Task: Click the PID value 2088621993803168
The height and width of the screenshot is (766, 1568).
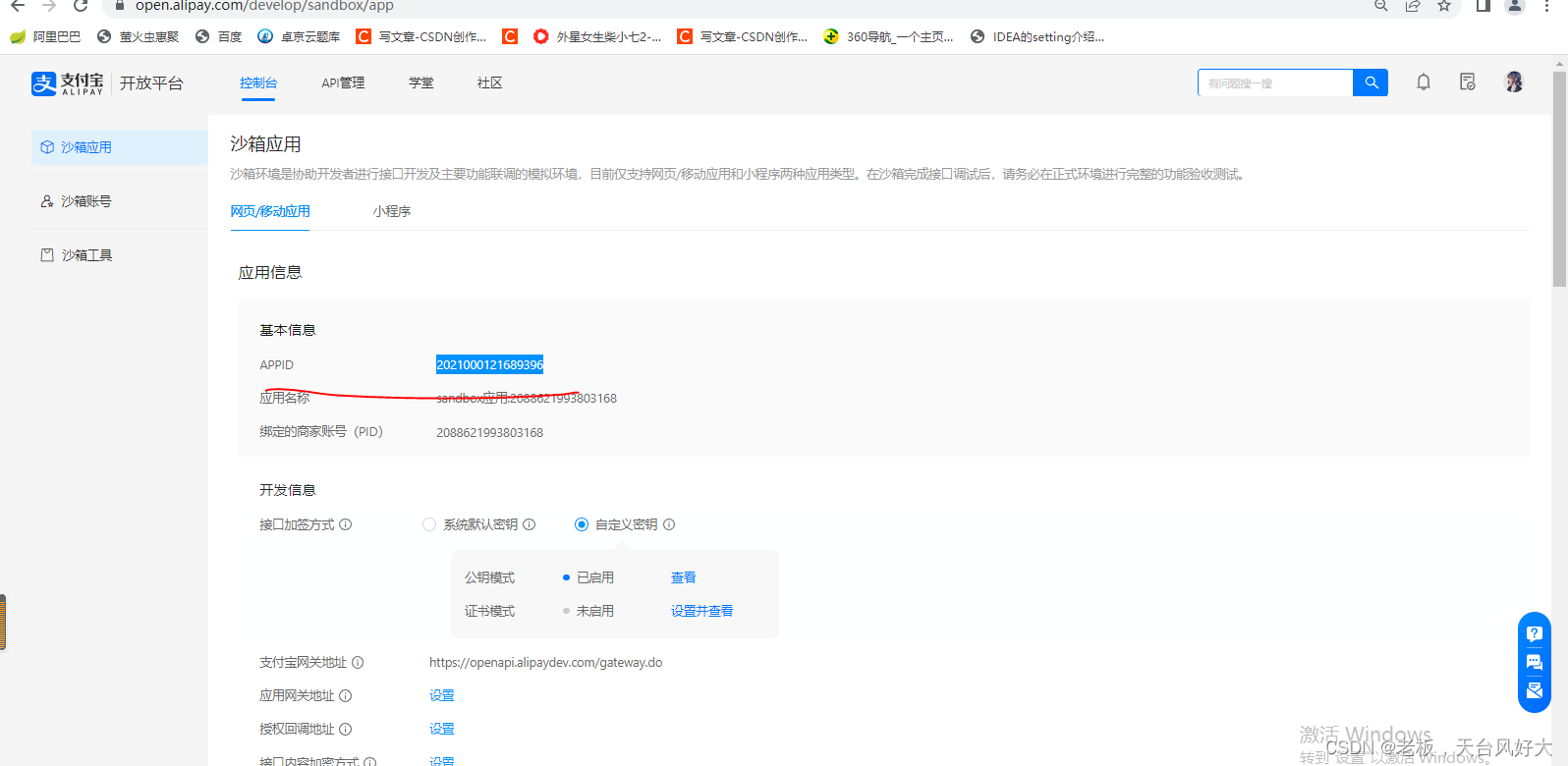Action: tap(489, 432)
